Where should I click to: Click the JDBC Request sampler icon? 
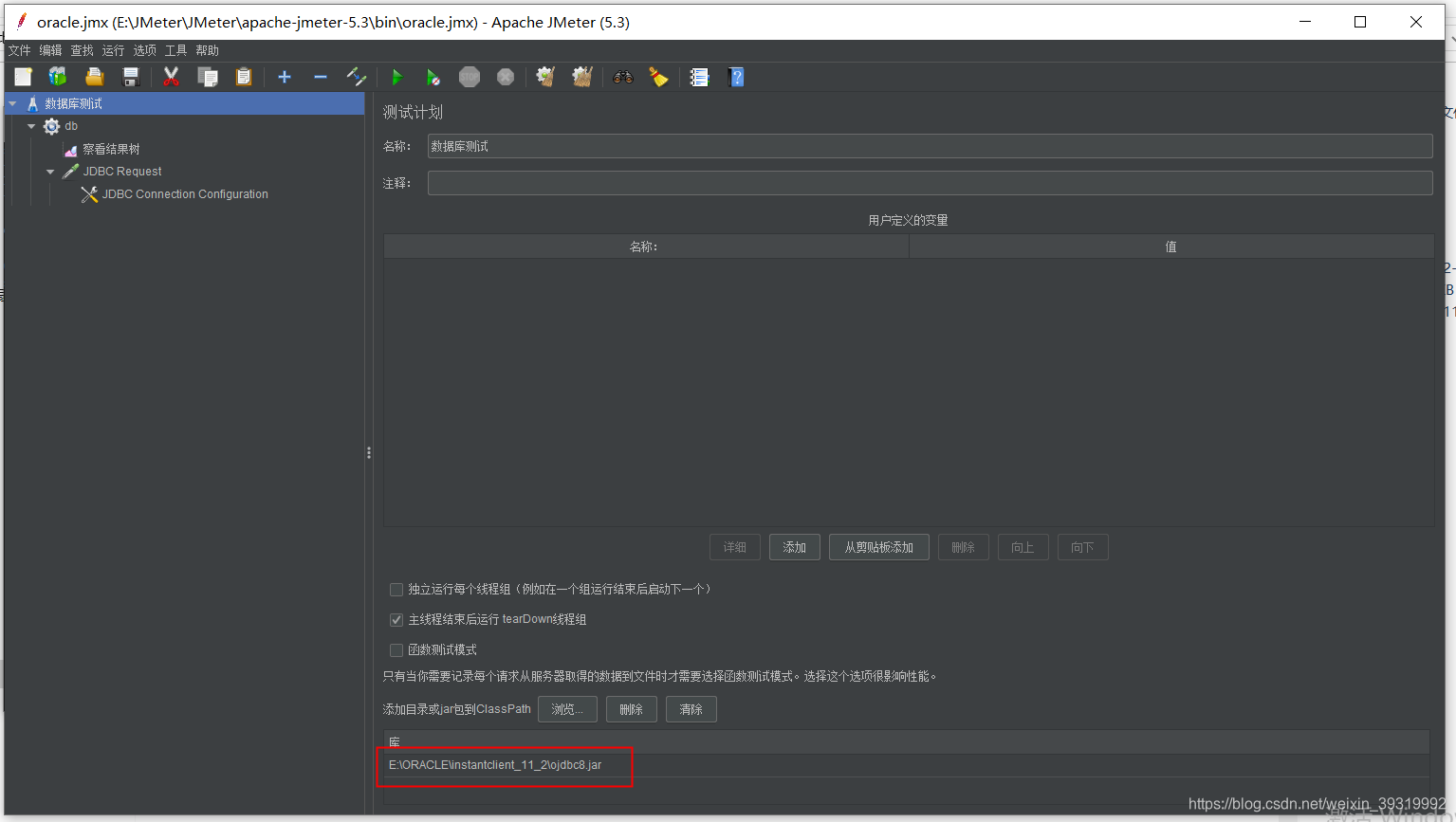(70, 172)
